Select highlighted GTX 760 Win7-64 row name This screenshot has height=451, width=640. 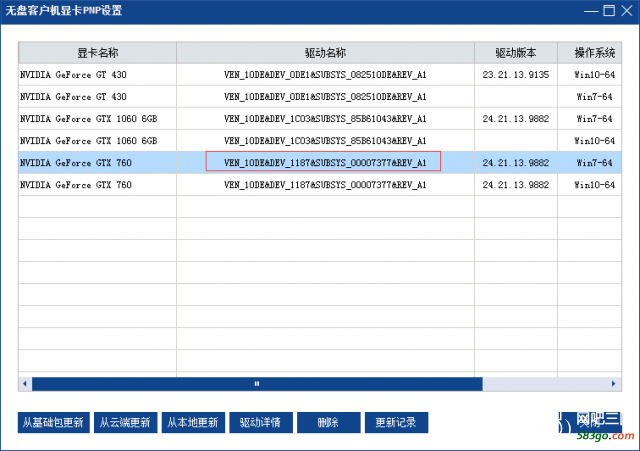click(x=76, y=163)
